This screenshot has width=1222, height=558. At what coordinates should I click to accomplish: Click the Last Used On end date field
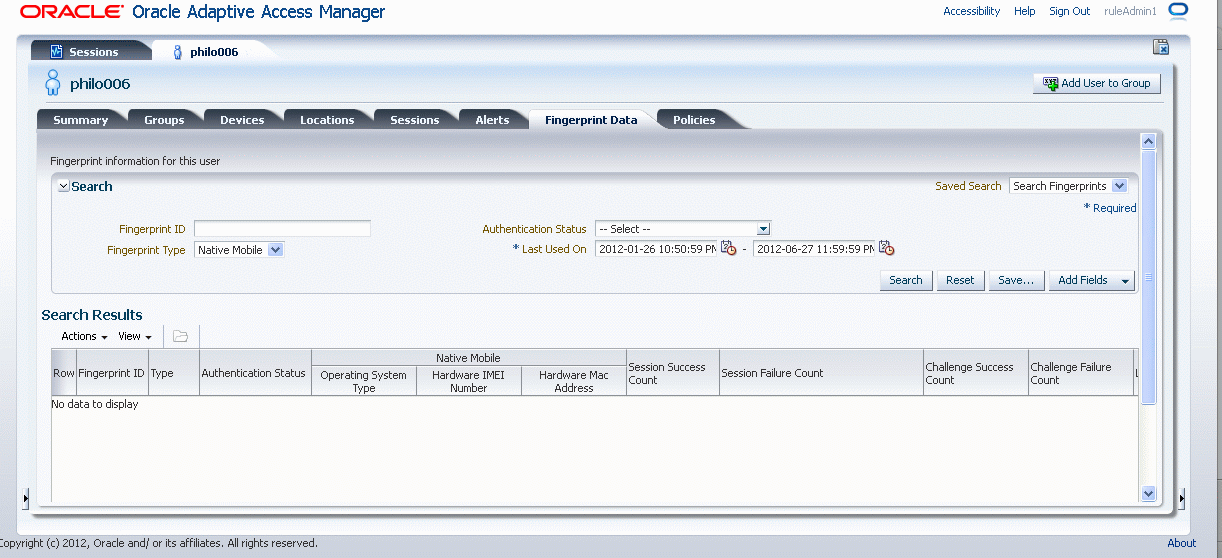coord(814,249)
